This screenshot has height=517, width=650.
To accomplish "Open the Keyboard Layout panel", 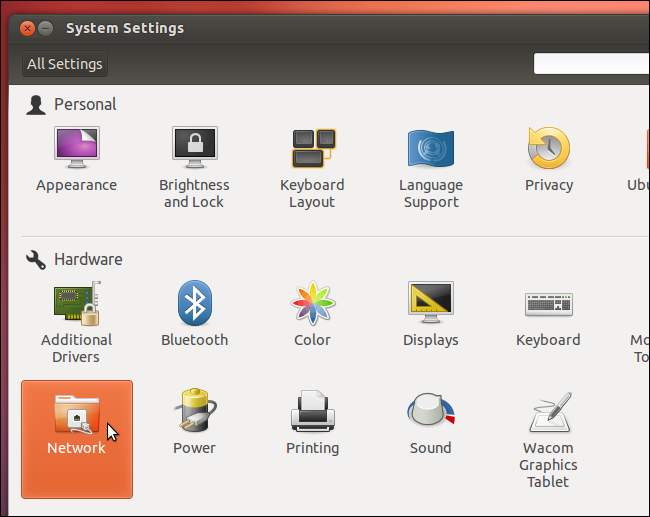I will tap(312, 165).
